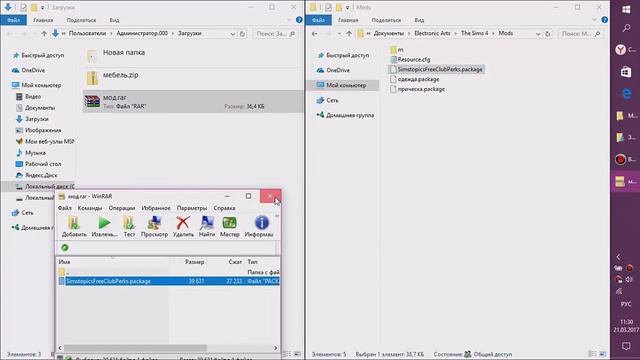The image size is (640, 360).
Task: Click WinRAR horizontal scrollbar thumb
Action: coord(135,348)
